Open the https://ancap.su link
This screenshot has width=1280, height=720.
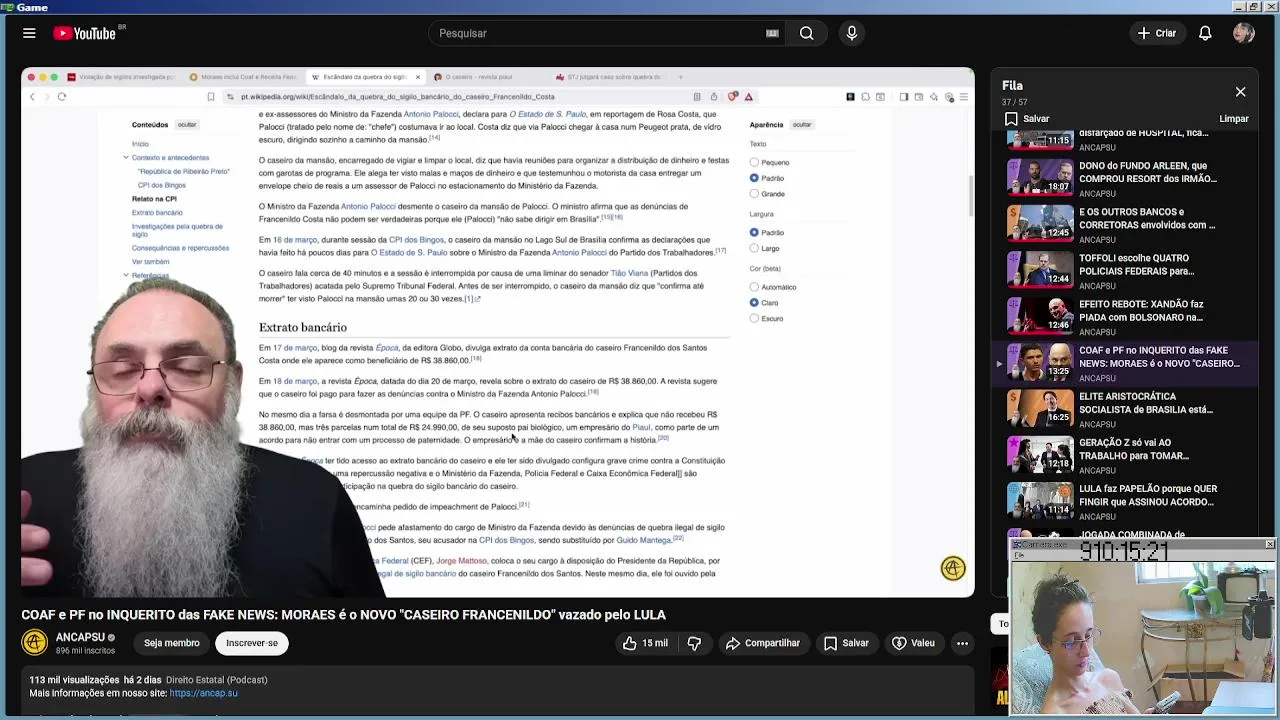point(203,693)
